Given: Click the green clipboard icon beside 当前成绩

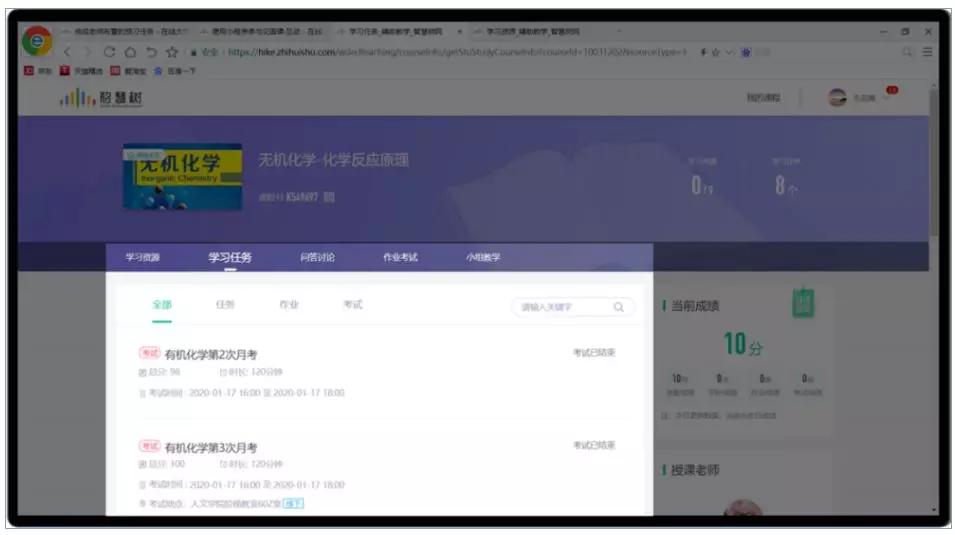Looking at the screenshot, I should pos(803,302).
